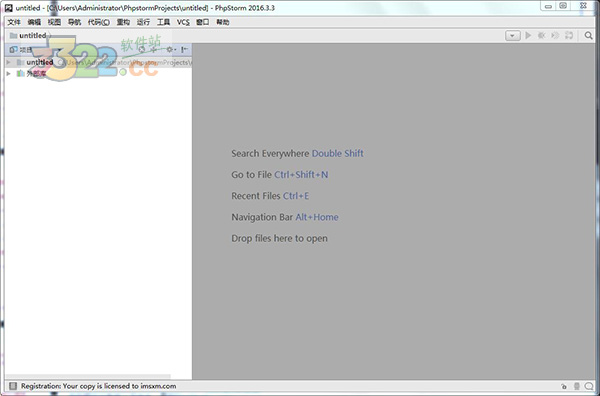Image resolution: width=600 pixels, height=396 pixels.
Task: Open the 代码(C) menu
Action: coord(99,22)
